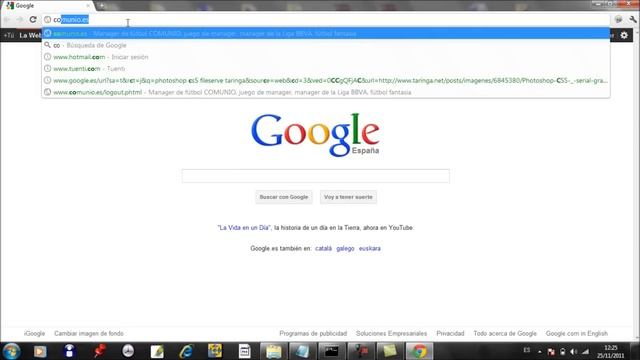The height and width of the screenshot is (360, 640).
Task: Click the extension icon beside the wrench
Action: click(x=619, y=20)
